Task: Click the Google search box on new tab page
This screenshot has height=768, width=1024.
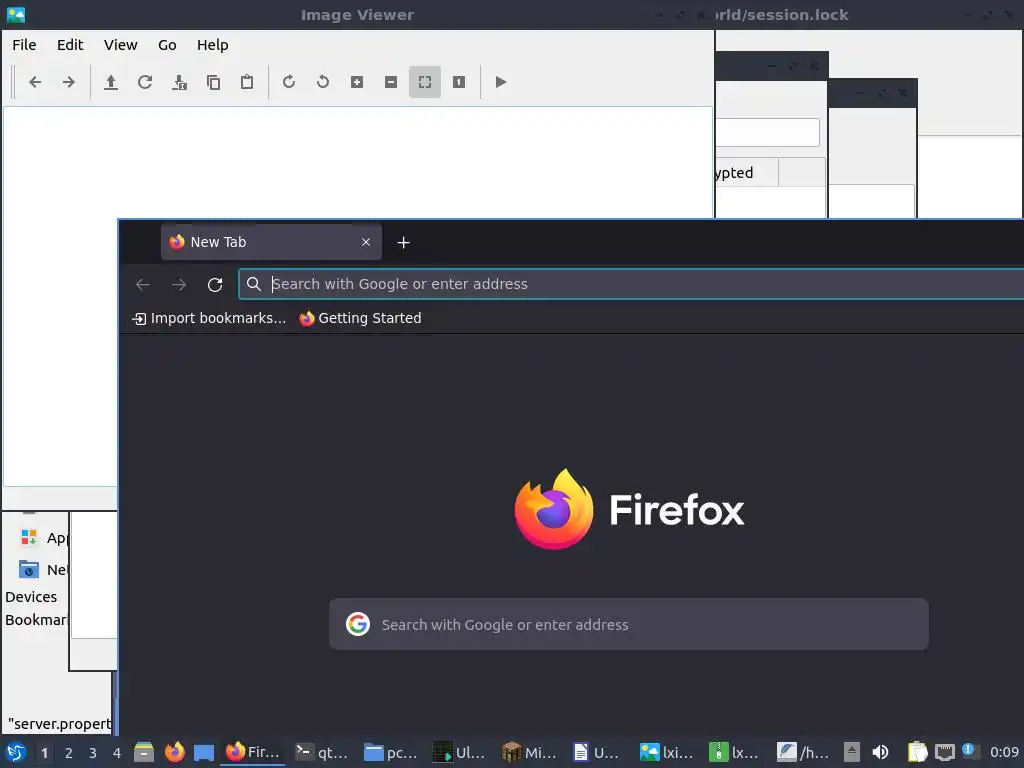Action: (628, 624)
